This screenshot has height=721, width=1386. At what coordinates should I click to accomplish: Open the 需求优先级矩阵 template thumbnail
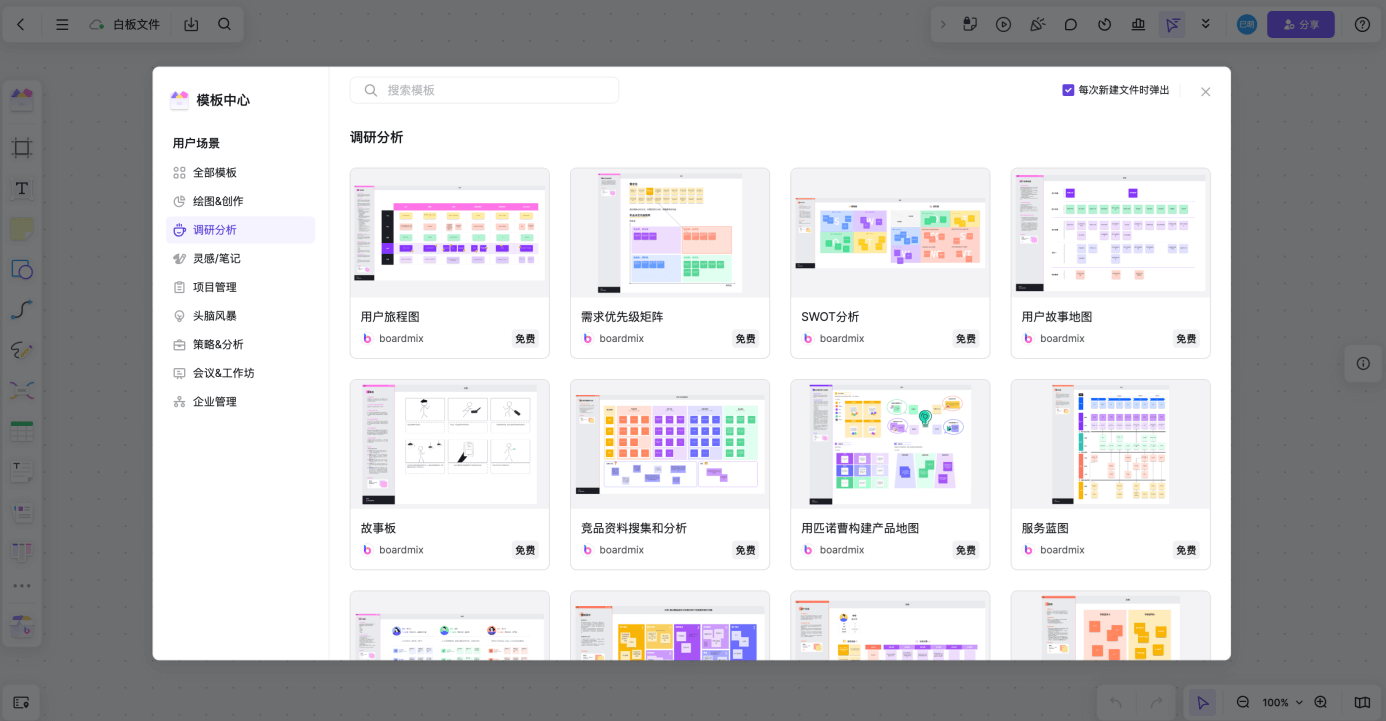[x=670, y=233]
